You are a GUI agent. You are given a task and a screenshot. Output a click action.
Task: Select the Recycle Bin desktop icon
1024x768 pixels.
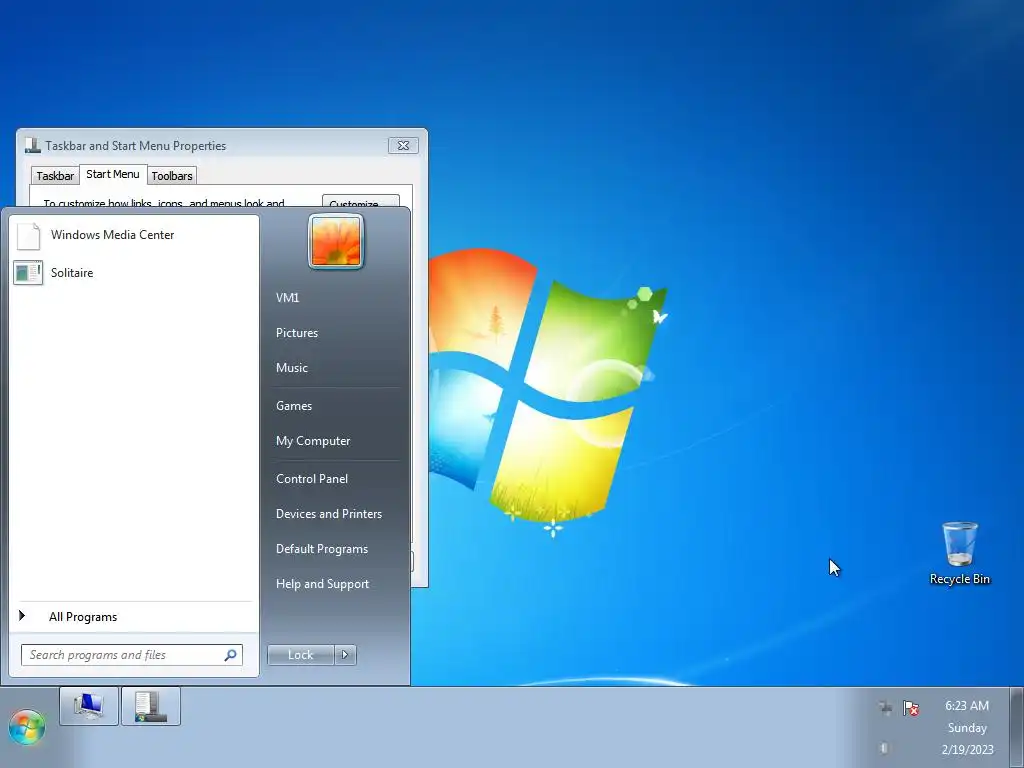(959, 552)
